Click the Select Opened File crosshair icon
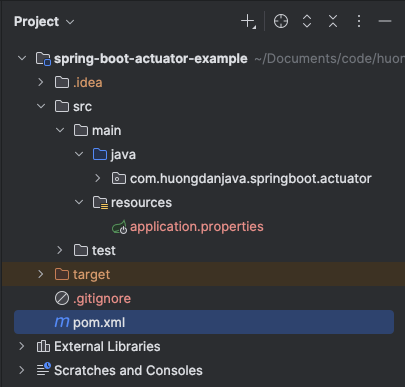 click(281, 21)
